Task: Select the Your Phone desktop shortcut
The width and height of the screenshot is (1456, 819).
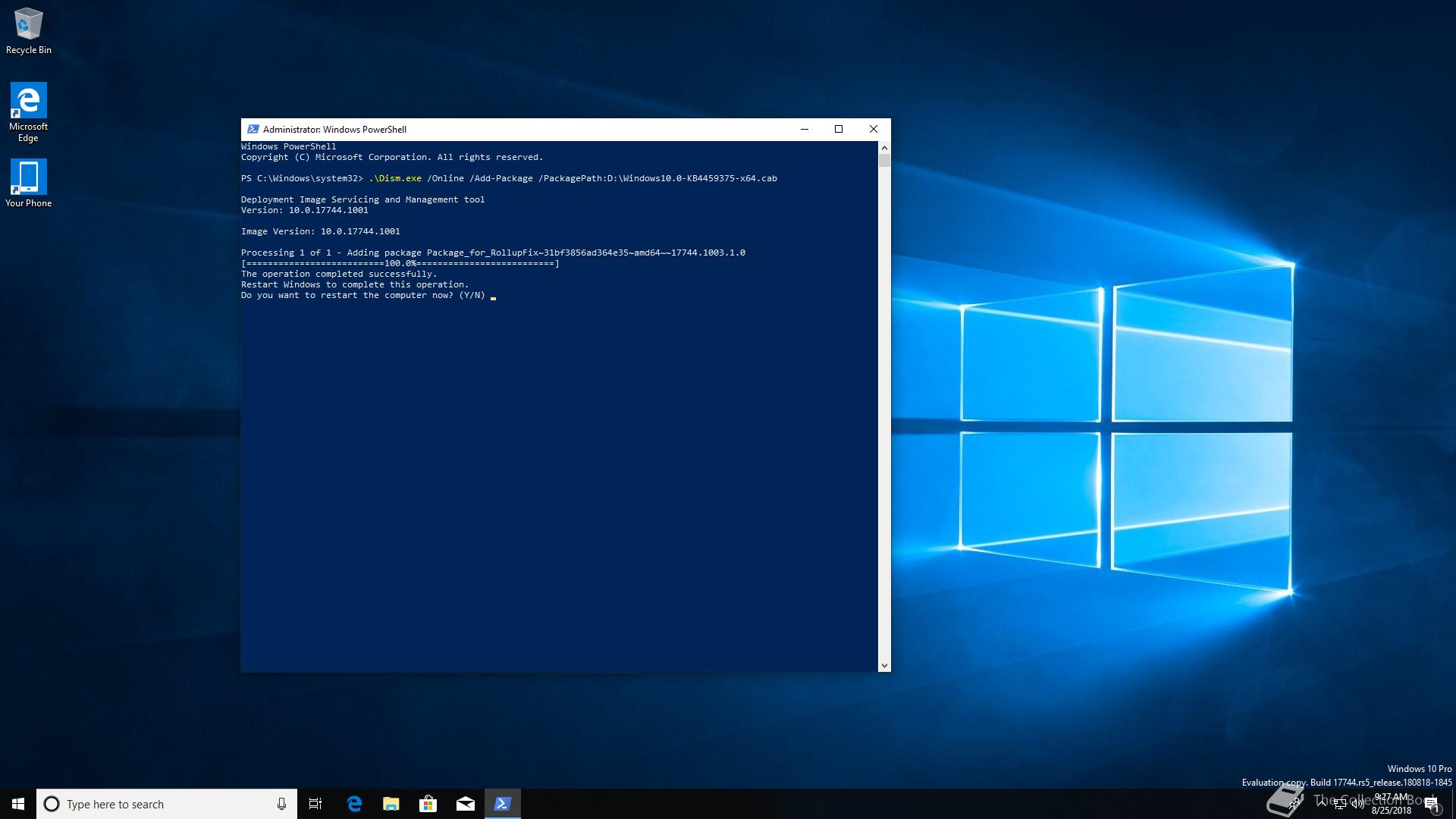Action: [28, 183]
